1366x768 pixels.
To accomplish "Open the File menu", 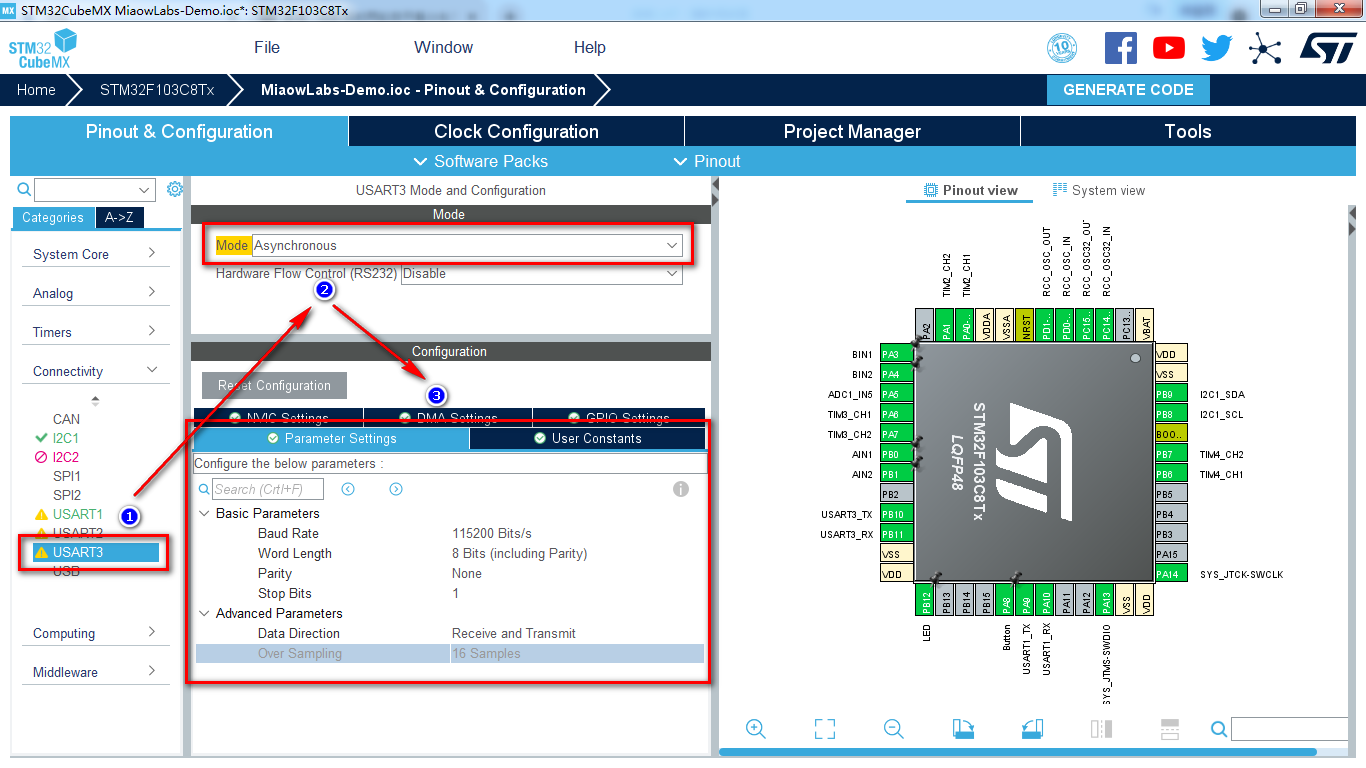I will pos(267,47).
